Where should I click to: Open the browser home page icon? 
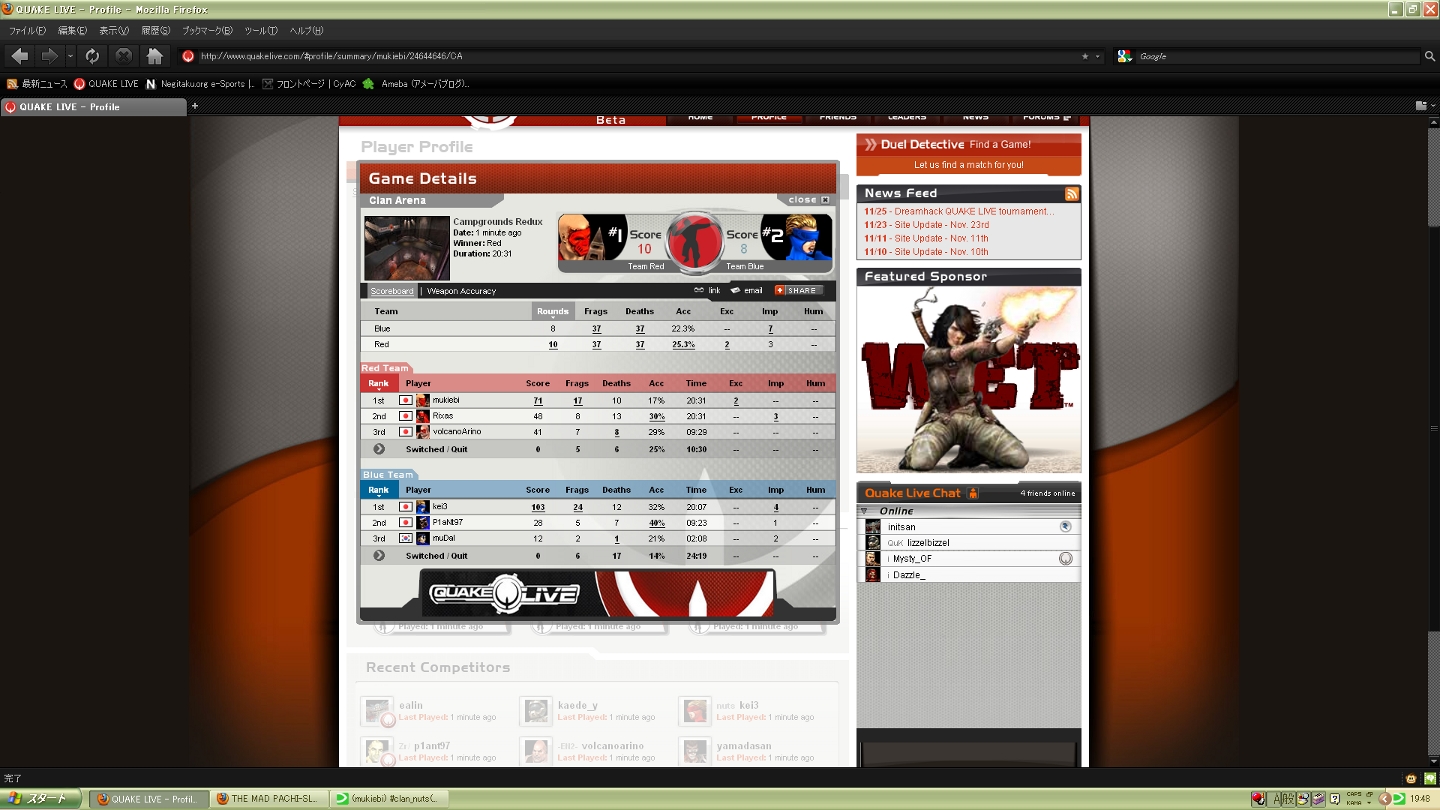(154, 56)
